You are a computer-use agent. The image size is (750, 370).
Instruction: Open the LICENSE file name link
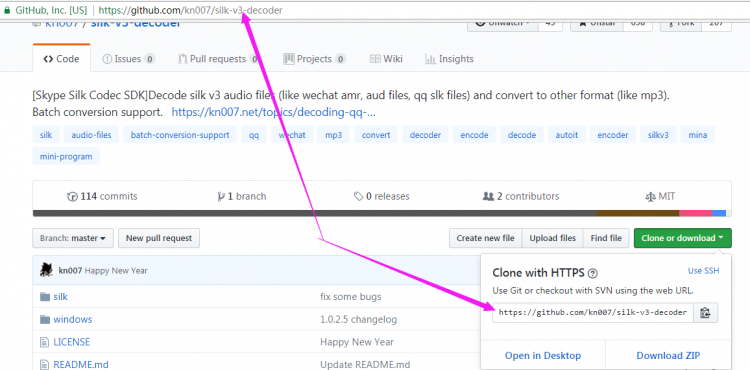72,342
